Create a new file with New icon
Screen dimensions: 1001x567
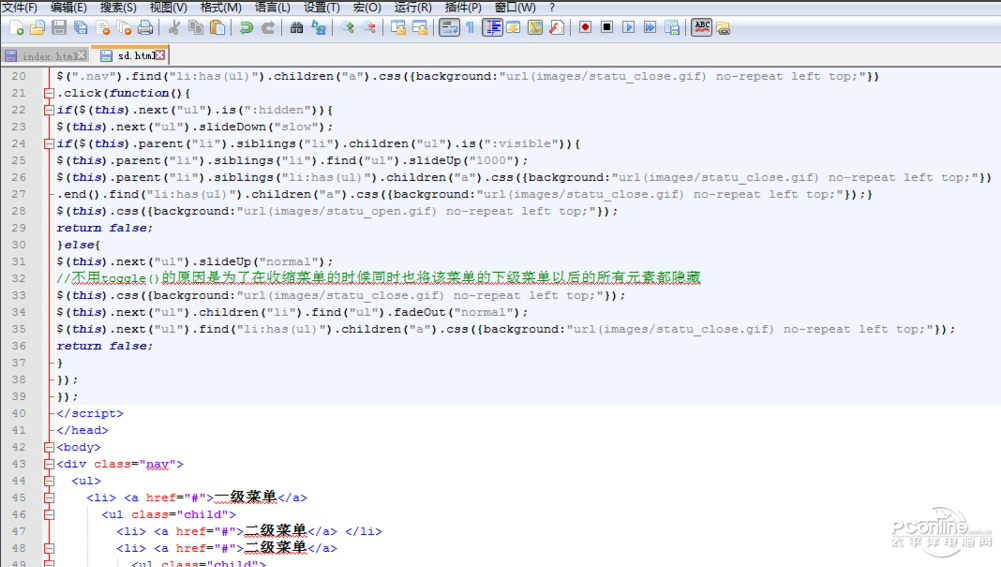[17, 27]
